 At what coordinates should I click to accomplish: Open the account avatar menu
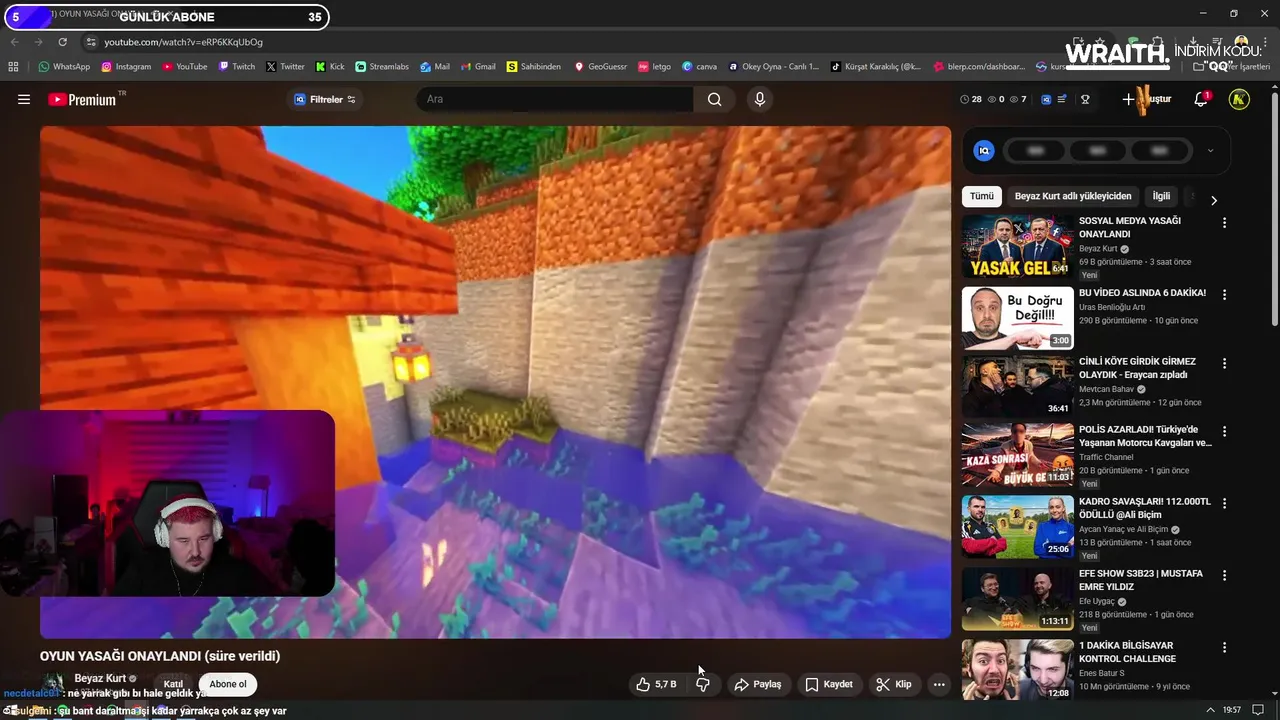(1239, 99)
